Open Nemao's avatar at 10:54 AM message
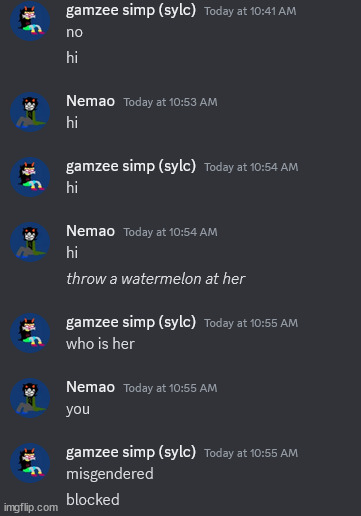361x516 pixels. tap(30, 242)
